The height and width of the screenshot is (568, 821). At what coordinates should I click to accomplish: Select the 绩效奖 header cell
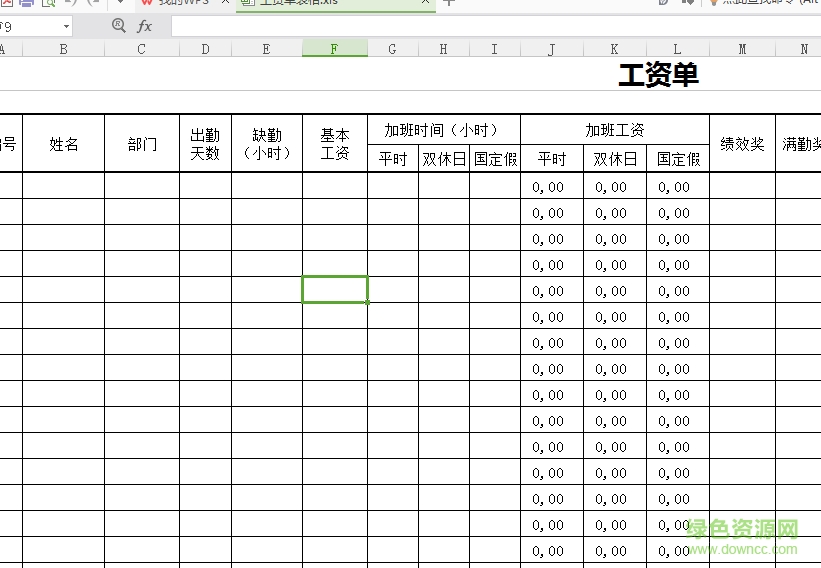[742, 143]
